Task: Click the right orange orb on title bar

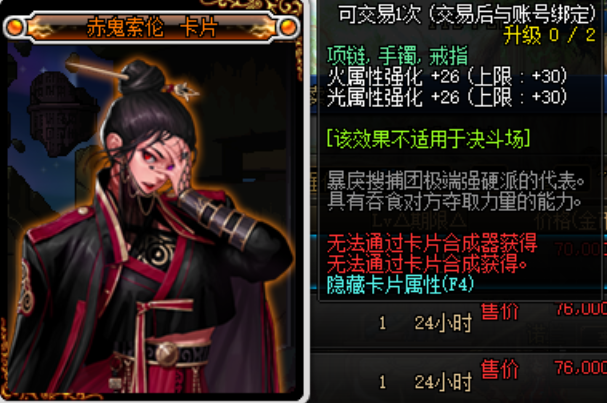Action: (x=288, y=27)
